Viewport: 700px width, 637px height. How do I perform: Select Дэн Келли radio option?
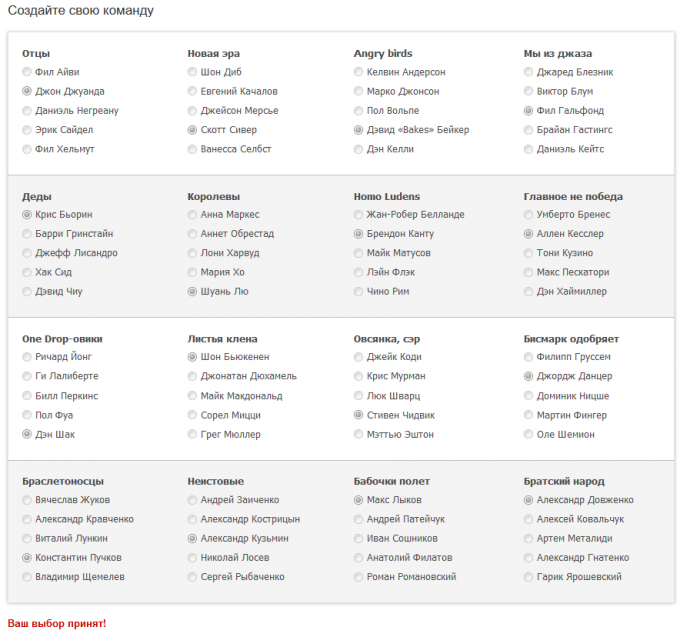click(x=359, y=149)
